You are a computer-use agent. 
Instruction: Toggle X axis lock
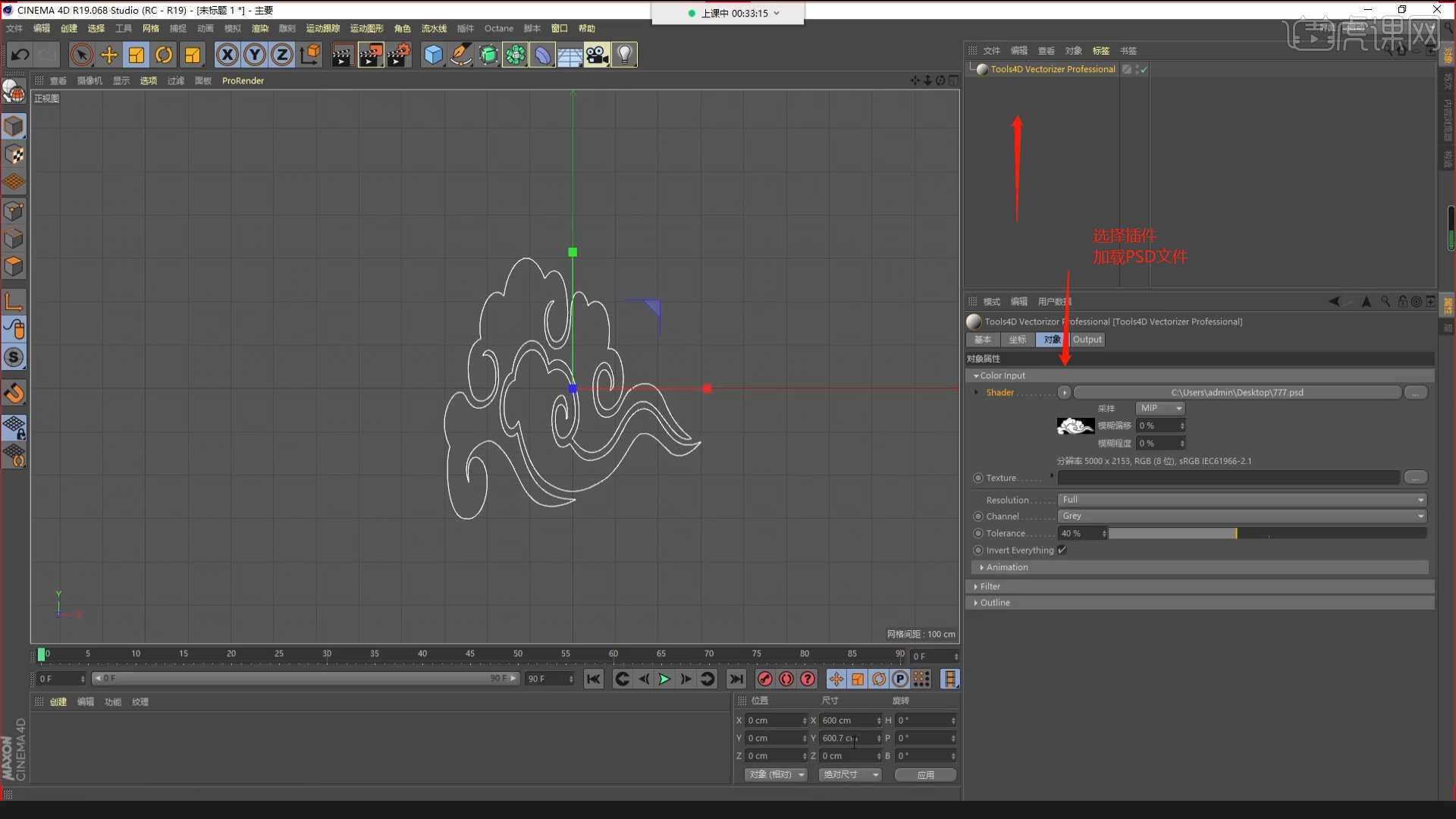[227, 55]
